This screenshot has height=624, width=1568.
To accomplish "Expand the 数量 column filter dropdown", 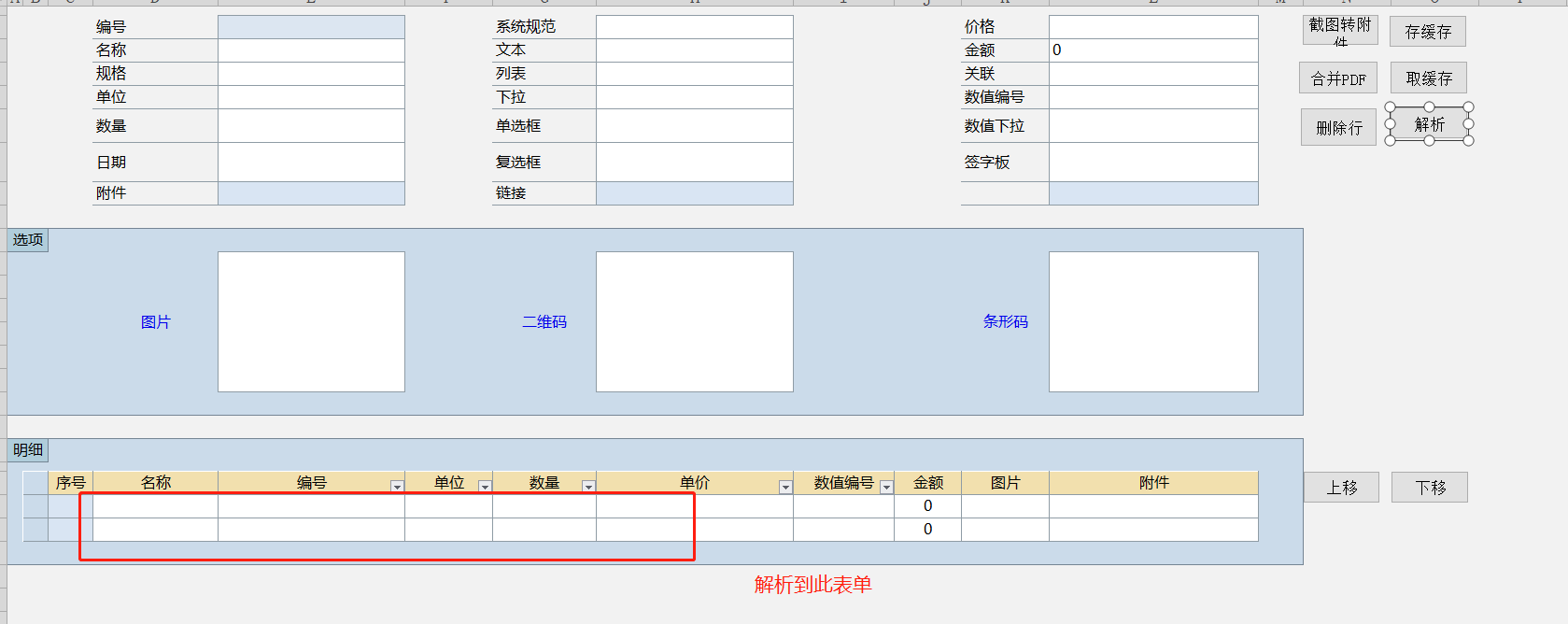I will 588,486.
